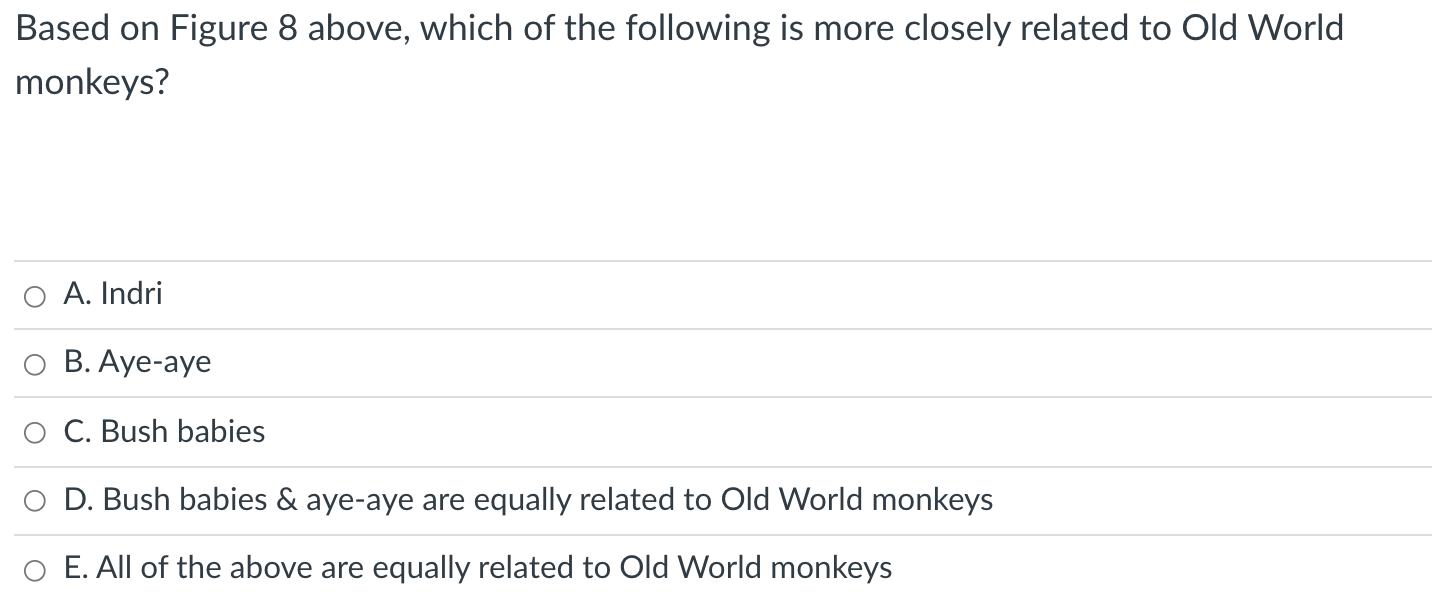Click the 'All of the above are equally related' text

click(340, 568)
